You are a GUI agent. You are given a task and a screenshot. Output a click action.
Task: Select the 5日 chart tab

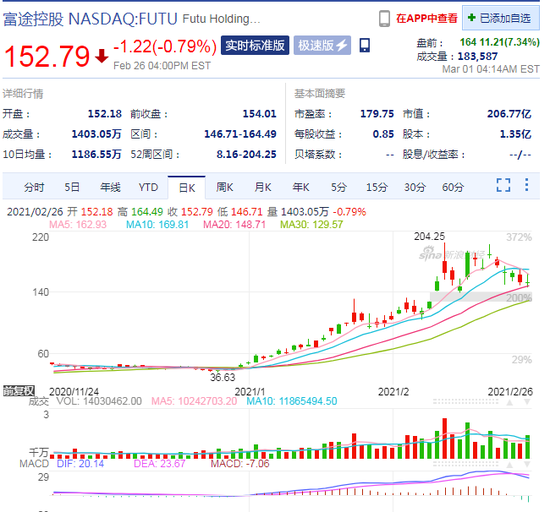click(72, 187)
